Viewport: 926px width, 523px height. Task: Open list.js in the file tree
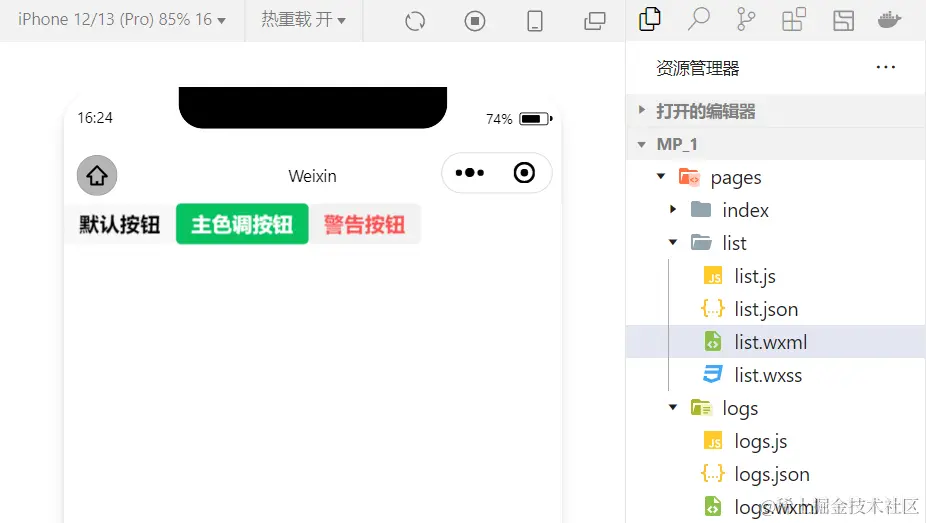coord(776,276)
